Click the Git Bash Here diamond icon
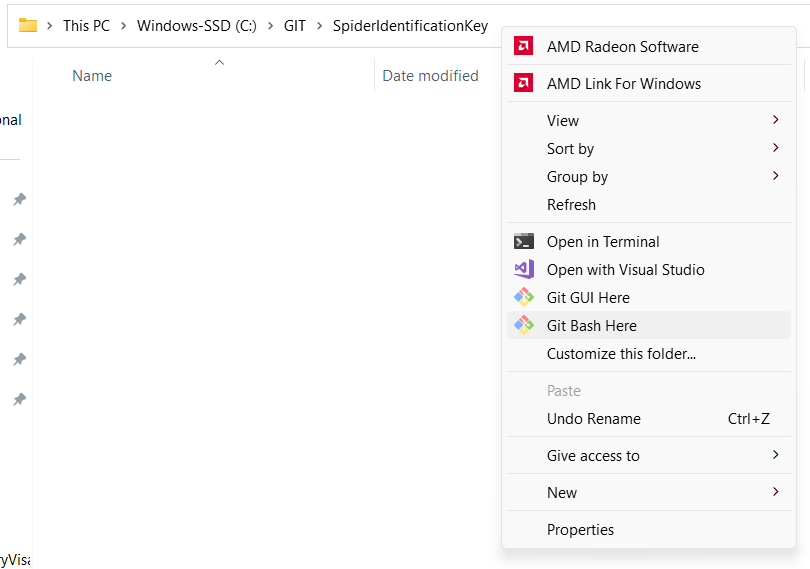Image resolution: width=810 pixels, height=569 pixels. pos(523,325)
